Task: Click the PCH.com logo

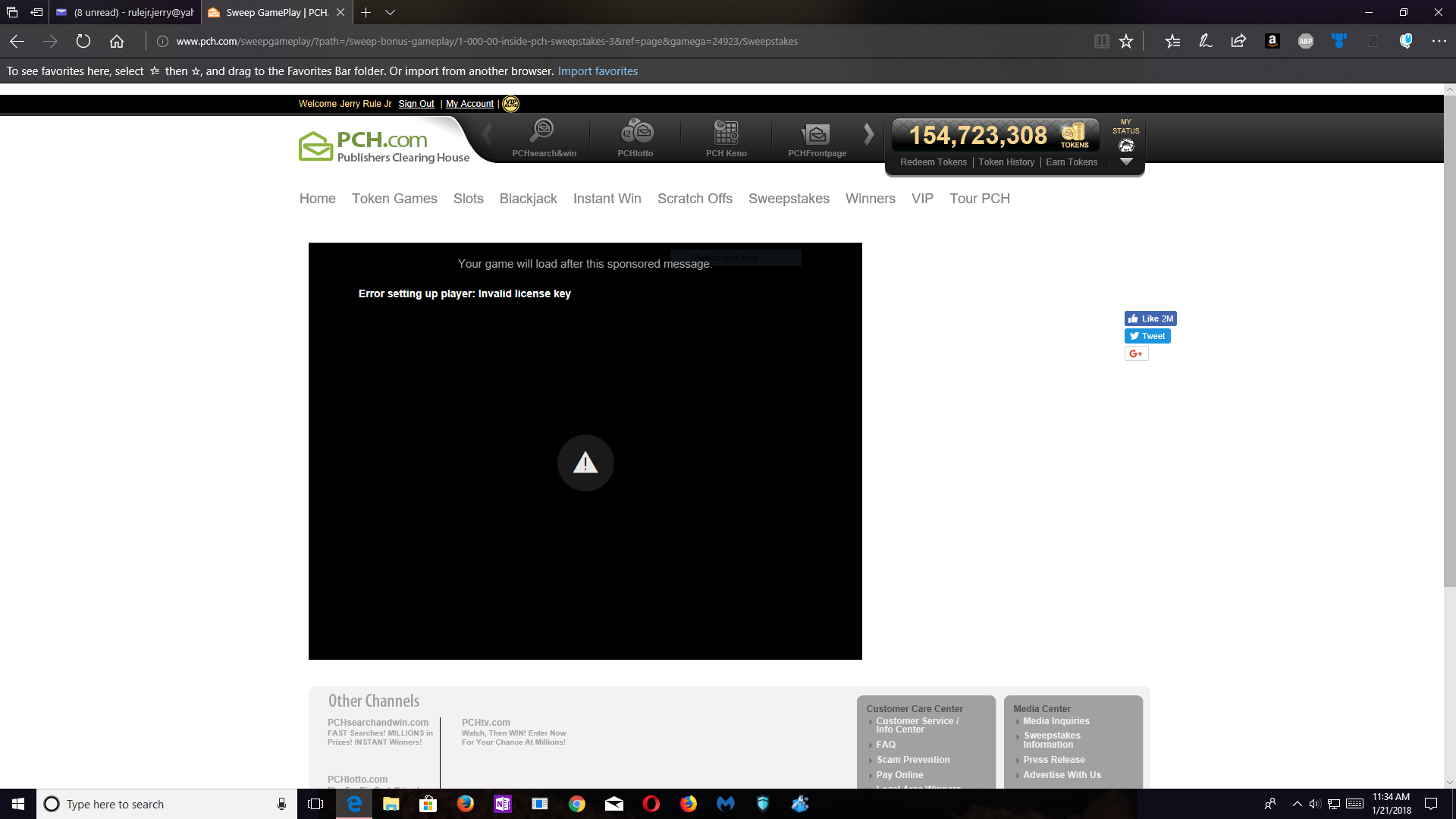Action: (384, 146)
